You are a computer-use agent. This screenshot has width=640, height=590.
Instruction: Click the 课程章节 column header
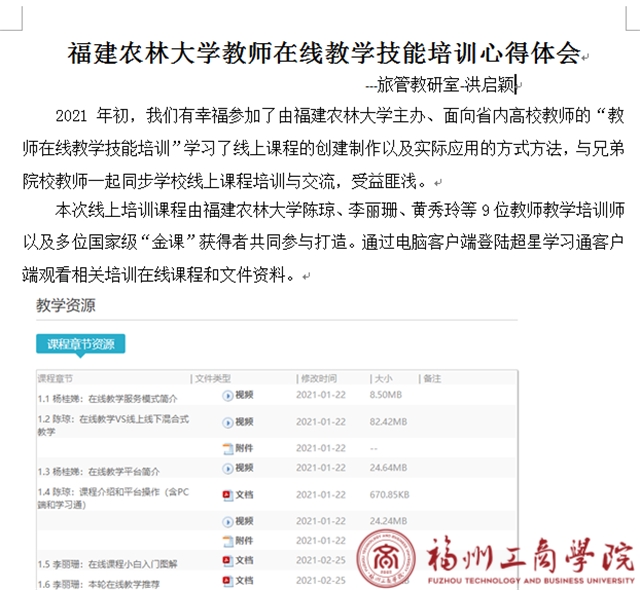55,379
